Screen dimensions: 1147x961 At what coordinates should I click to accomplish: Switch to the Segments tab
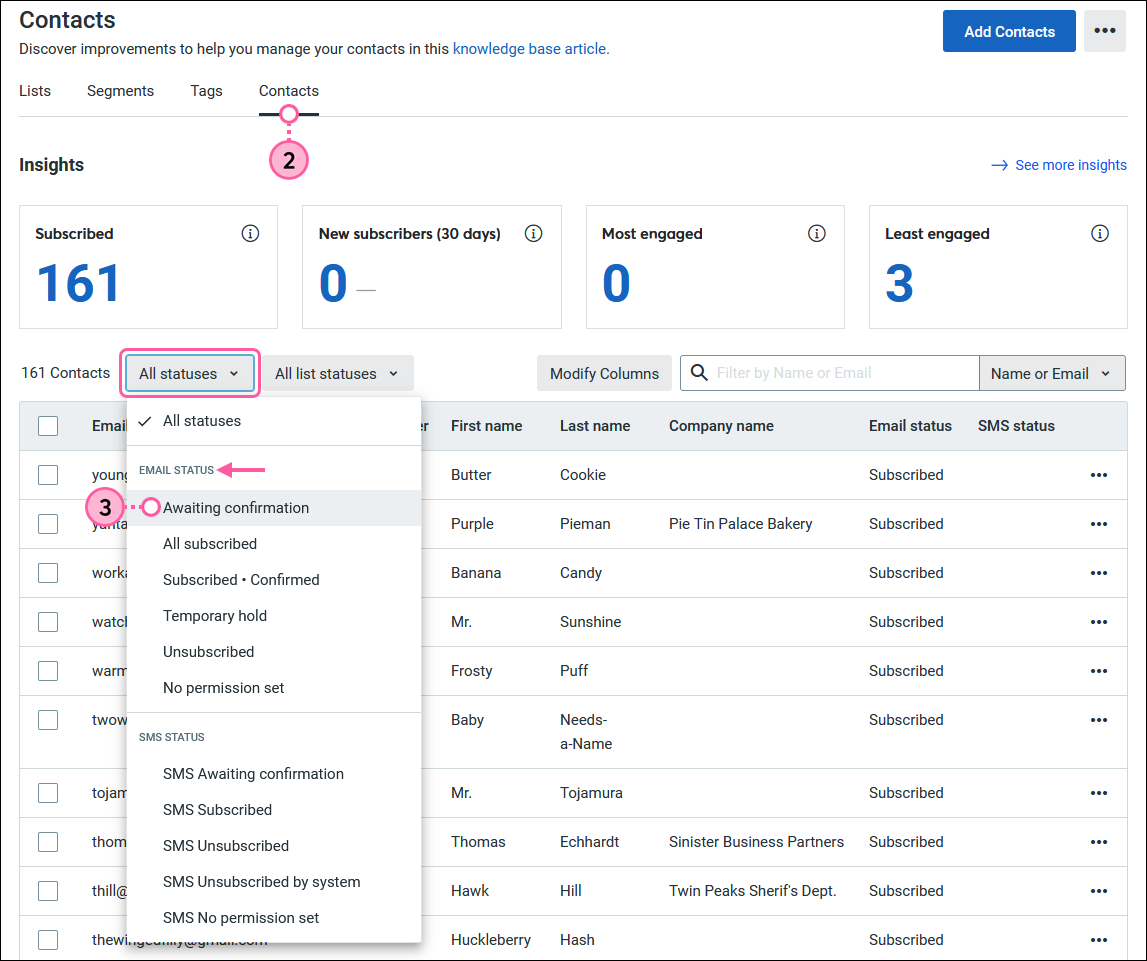click(x=120, y=91)
